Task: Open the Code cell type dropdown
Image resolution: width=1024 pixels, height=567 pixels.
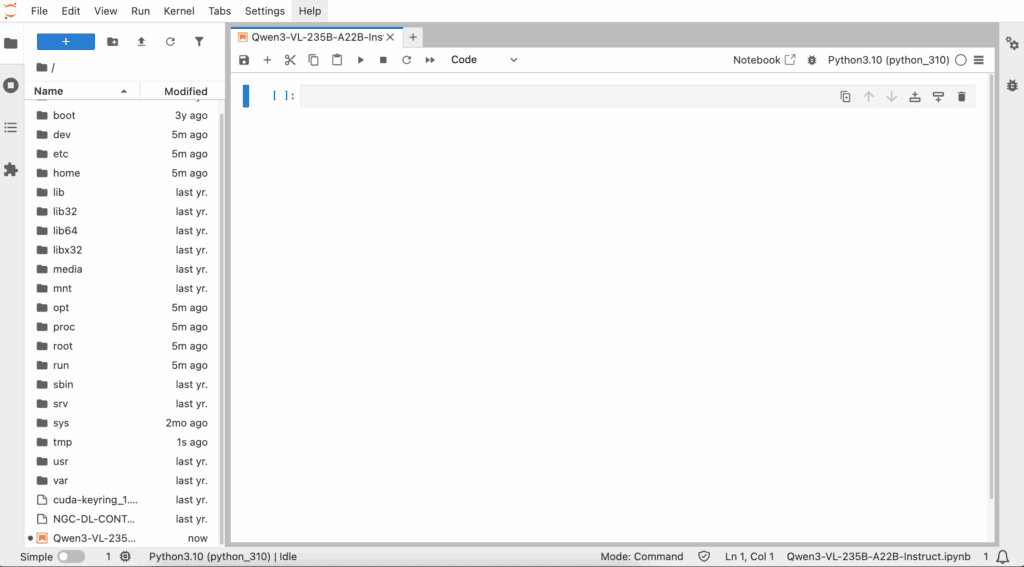Action: point(484,60)
